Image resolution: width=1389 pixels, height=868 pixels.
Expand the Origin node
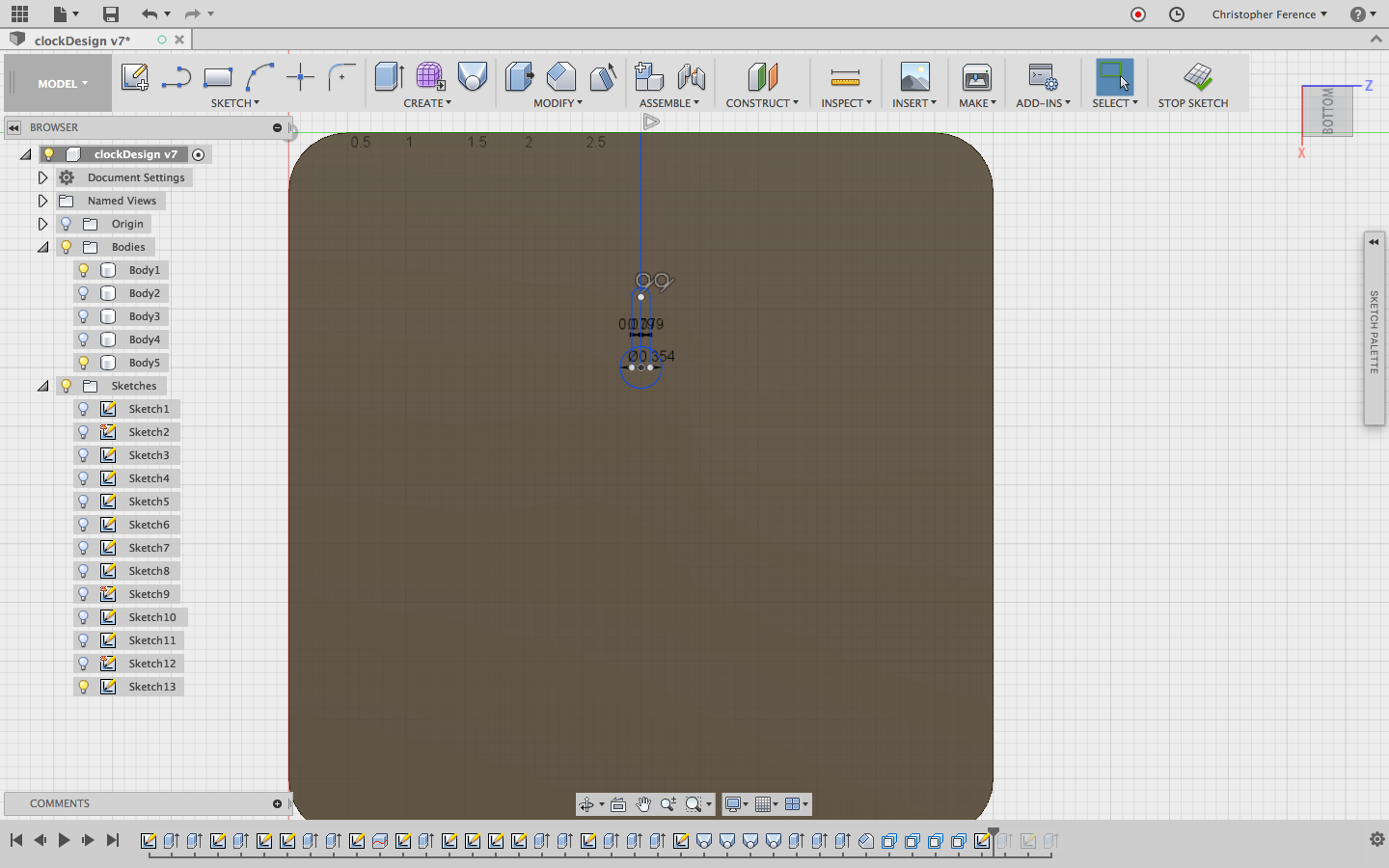coord(42,224)
